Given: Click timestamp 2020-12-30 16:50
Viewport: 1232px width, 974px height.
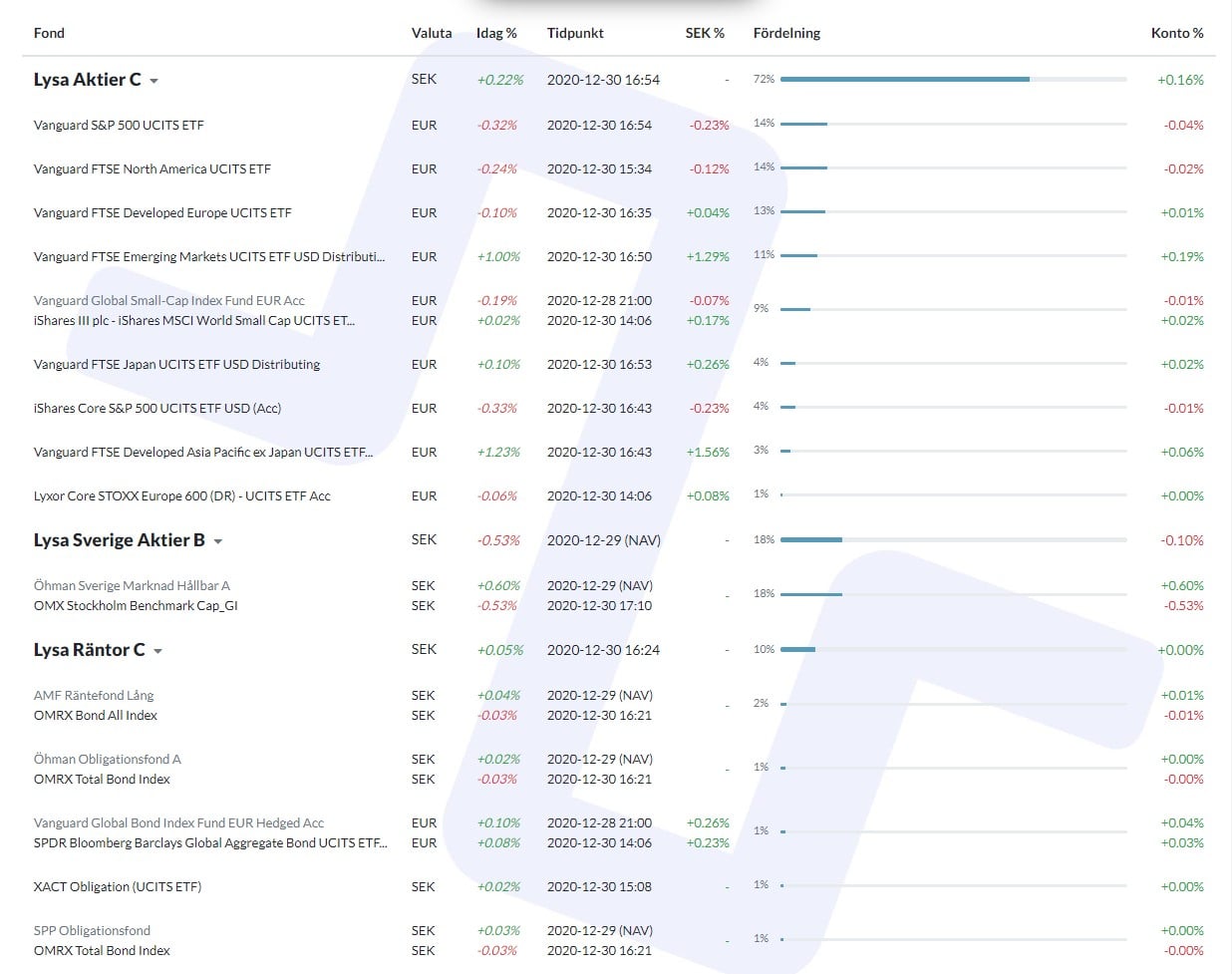Looking at the screenshot, I should [599, 256].
